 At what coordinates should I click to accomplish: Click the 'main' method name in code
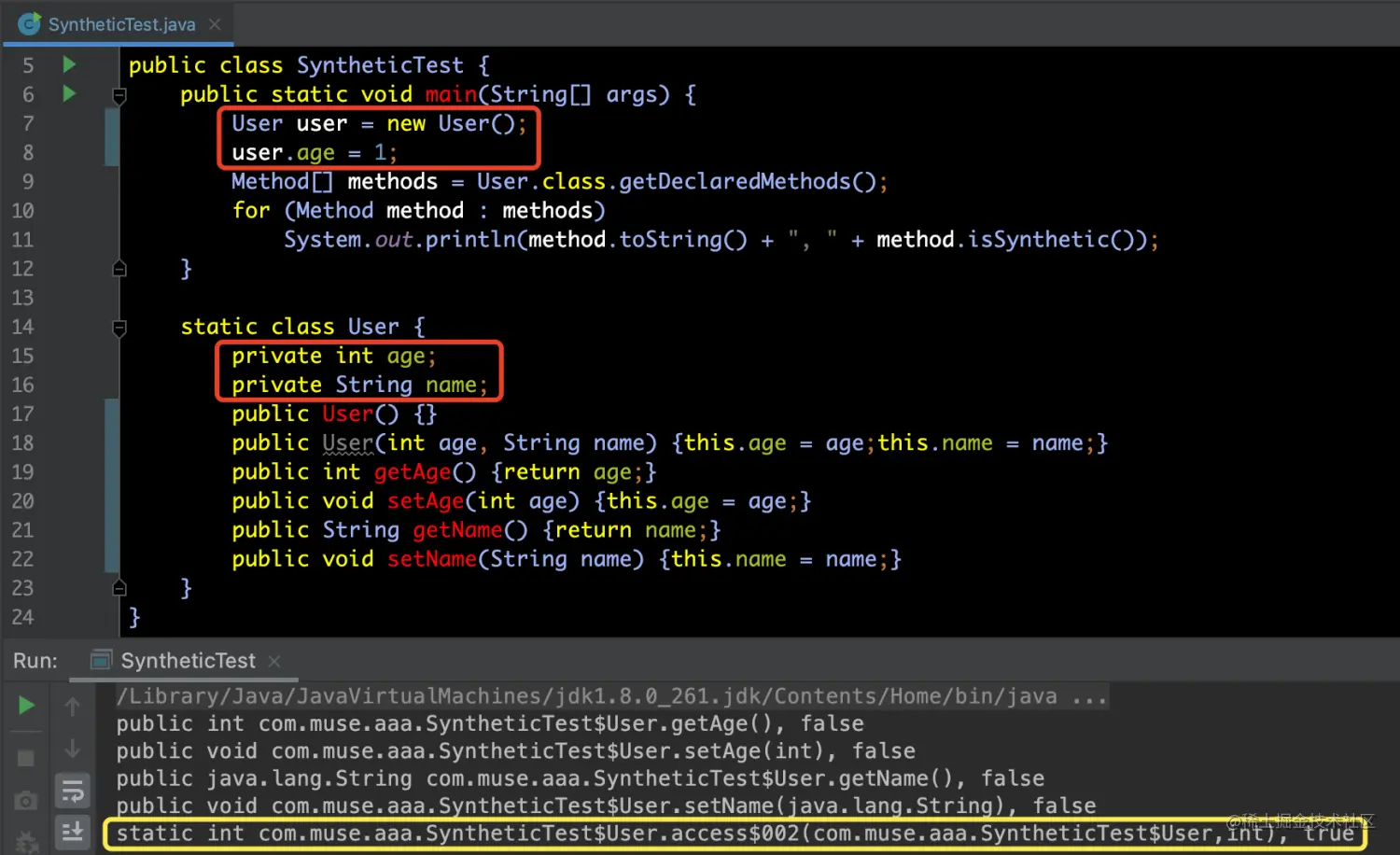(x=451, y=94)
